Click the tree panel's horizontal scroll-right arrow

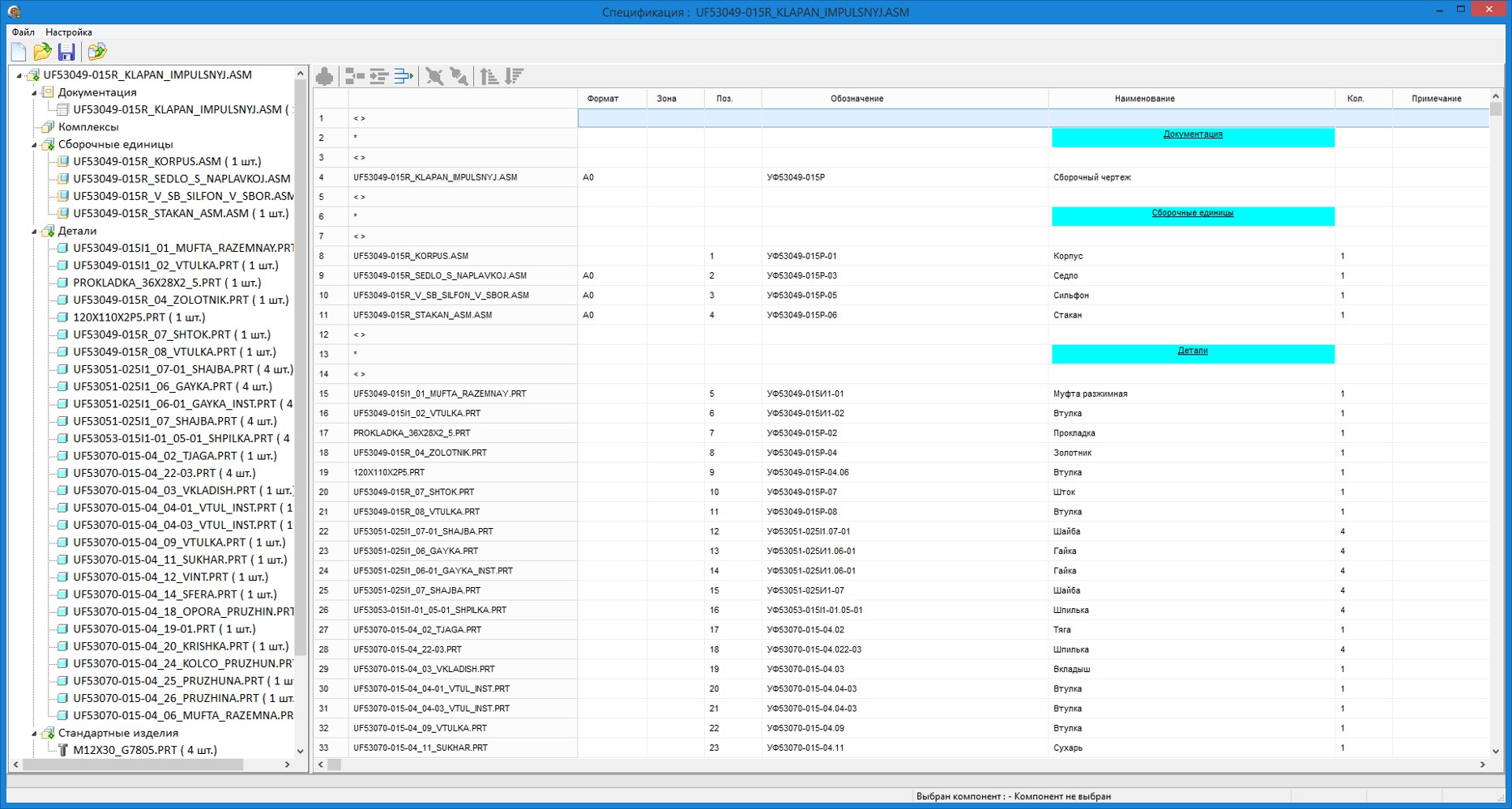287,764
